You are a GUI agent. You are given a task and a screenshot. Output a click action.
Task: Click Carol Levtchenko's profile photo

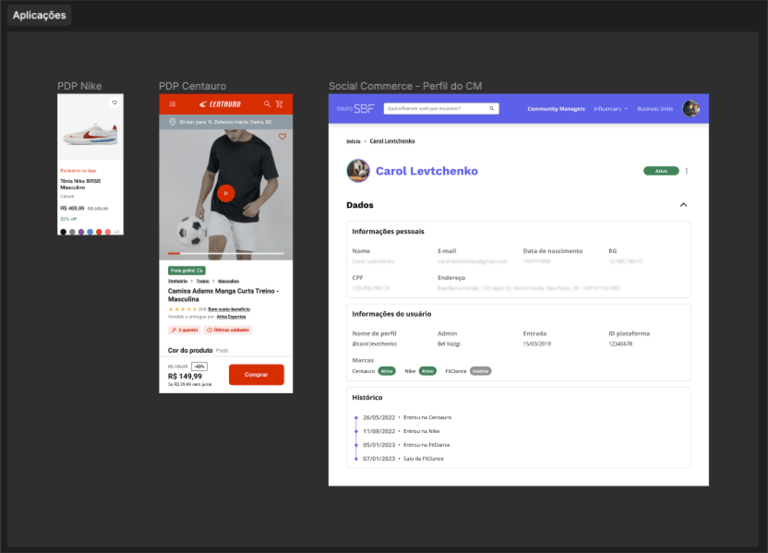tap(358, 170)
